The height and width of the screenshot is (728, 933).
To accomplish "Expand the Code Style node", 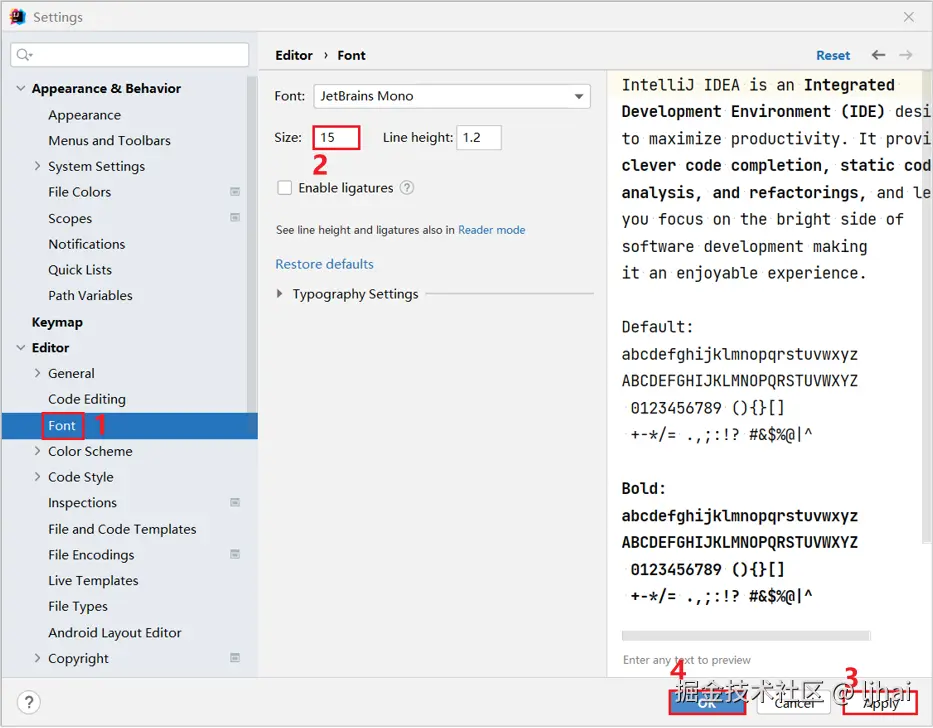I will point(37,477).
